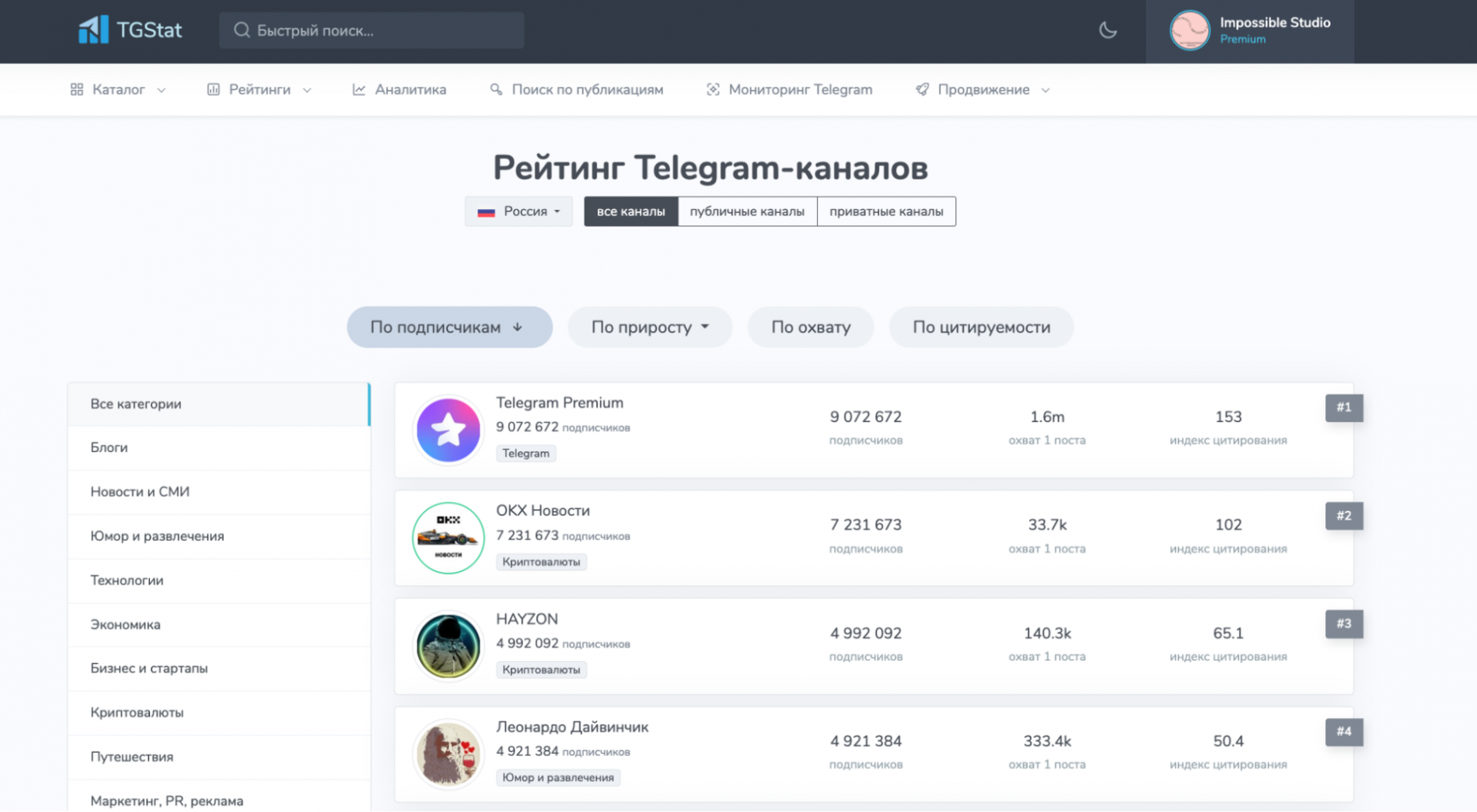This screenshot has height=812, width=1477.
Task: Toggle dark mode moon icon
Action: click(x=1108, y=30)
